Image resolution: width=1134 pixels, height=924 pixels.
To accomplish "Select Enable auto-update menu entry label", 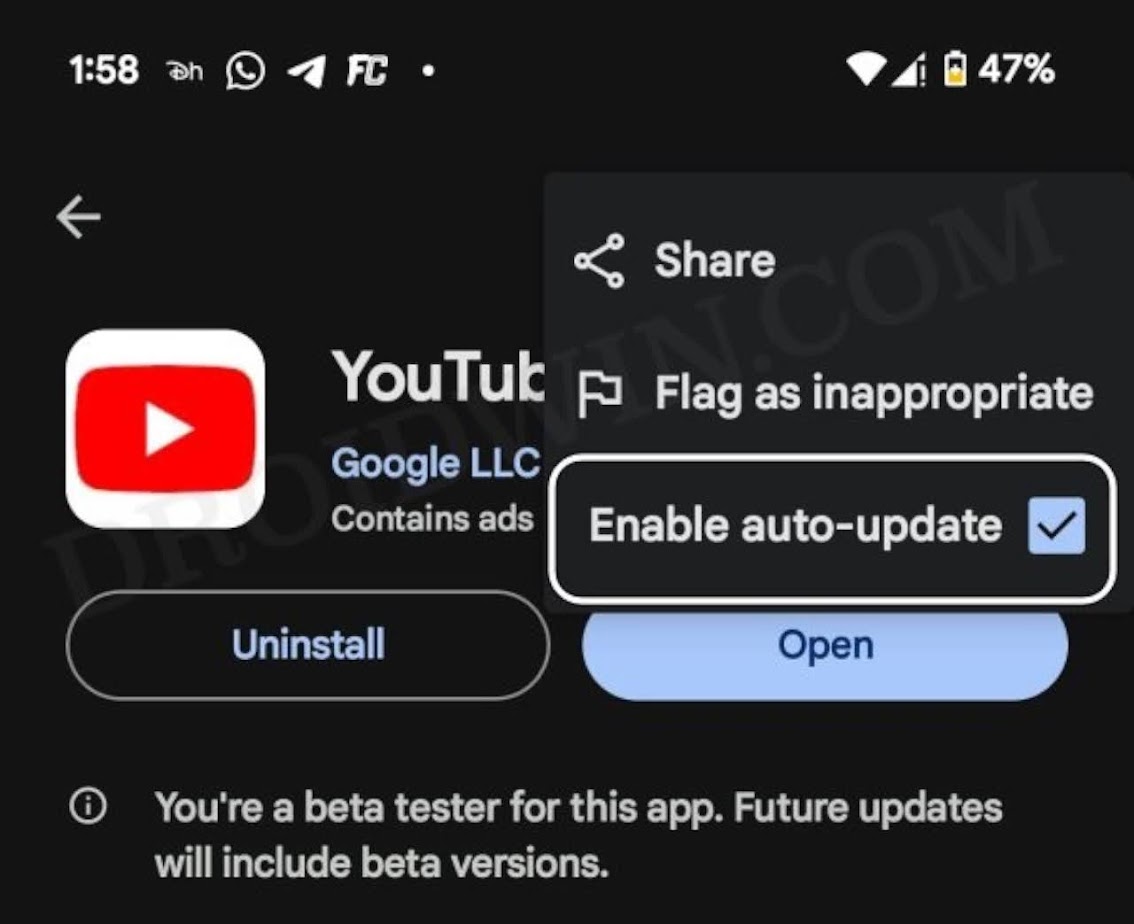I will [x=795, y=526].
